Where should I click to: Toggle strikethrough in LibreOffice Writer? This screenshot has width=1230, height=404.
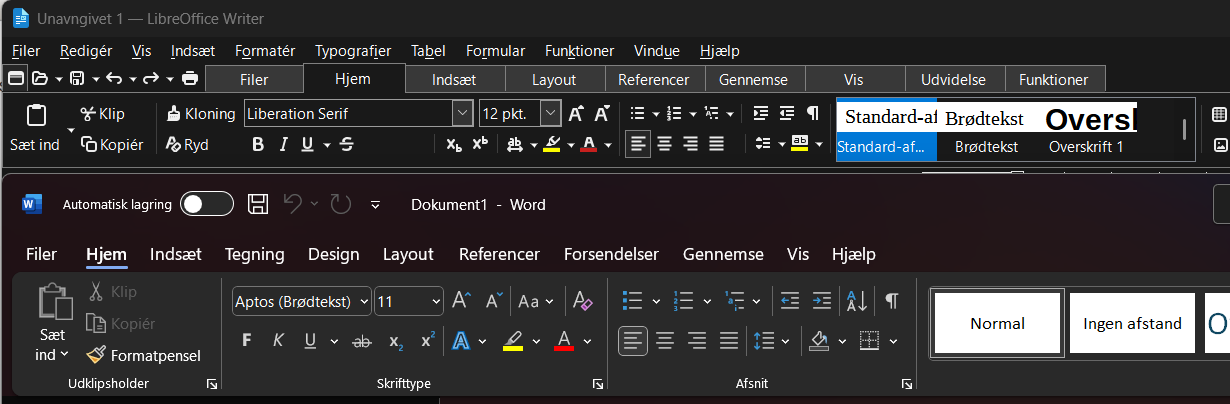point(347,145)
